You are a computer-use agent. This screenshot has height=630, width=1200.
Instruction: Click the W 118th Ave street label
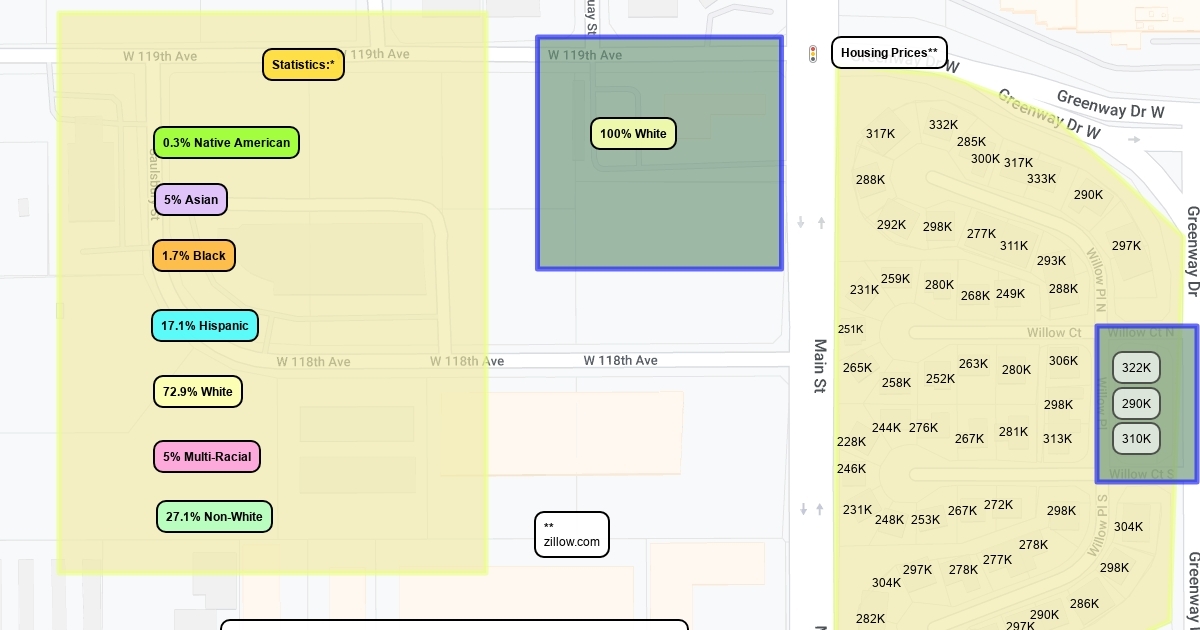point(621,360)
